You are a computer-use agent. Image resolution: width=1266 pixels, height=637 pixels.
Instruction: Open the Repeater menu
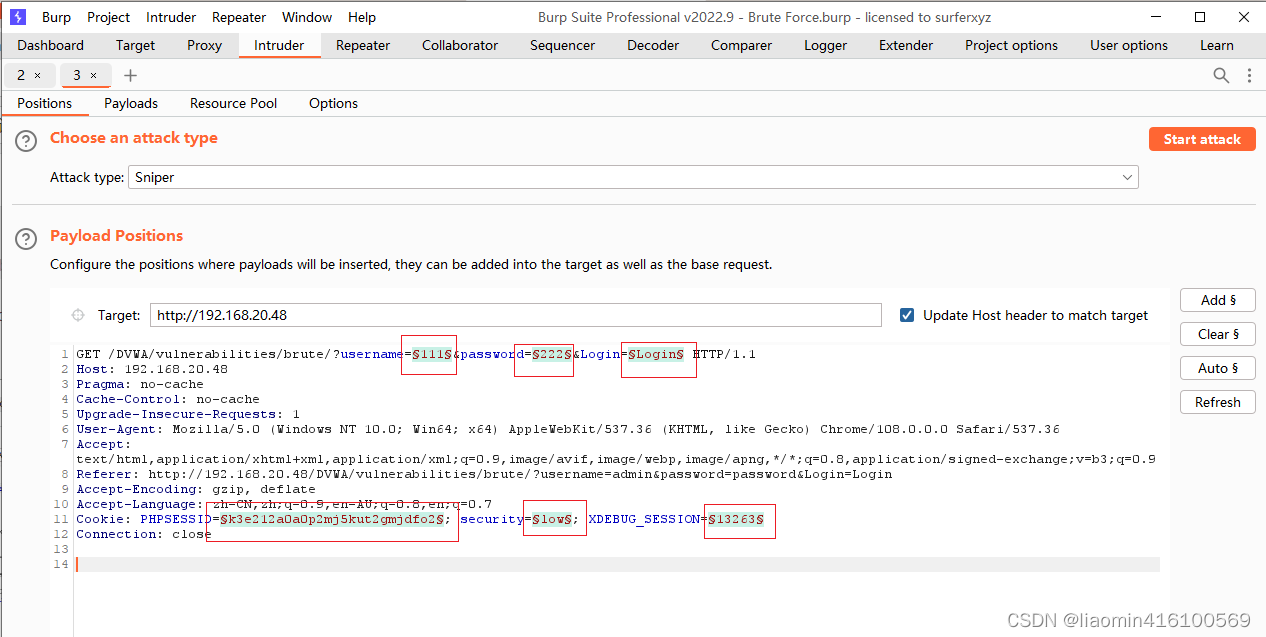(x=239, y=17)
